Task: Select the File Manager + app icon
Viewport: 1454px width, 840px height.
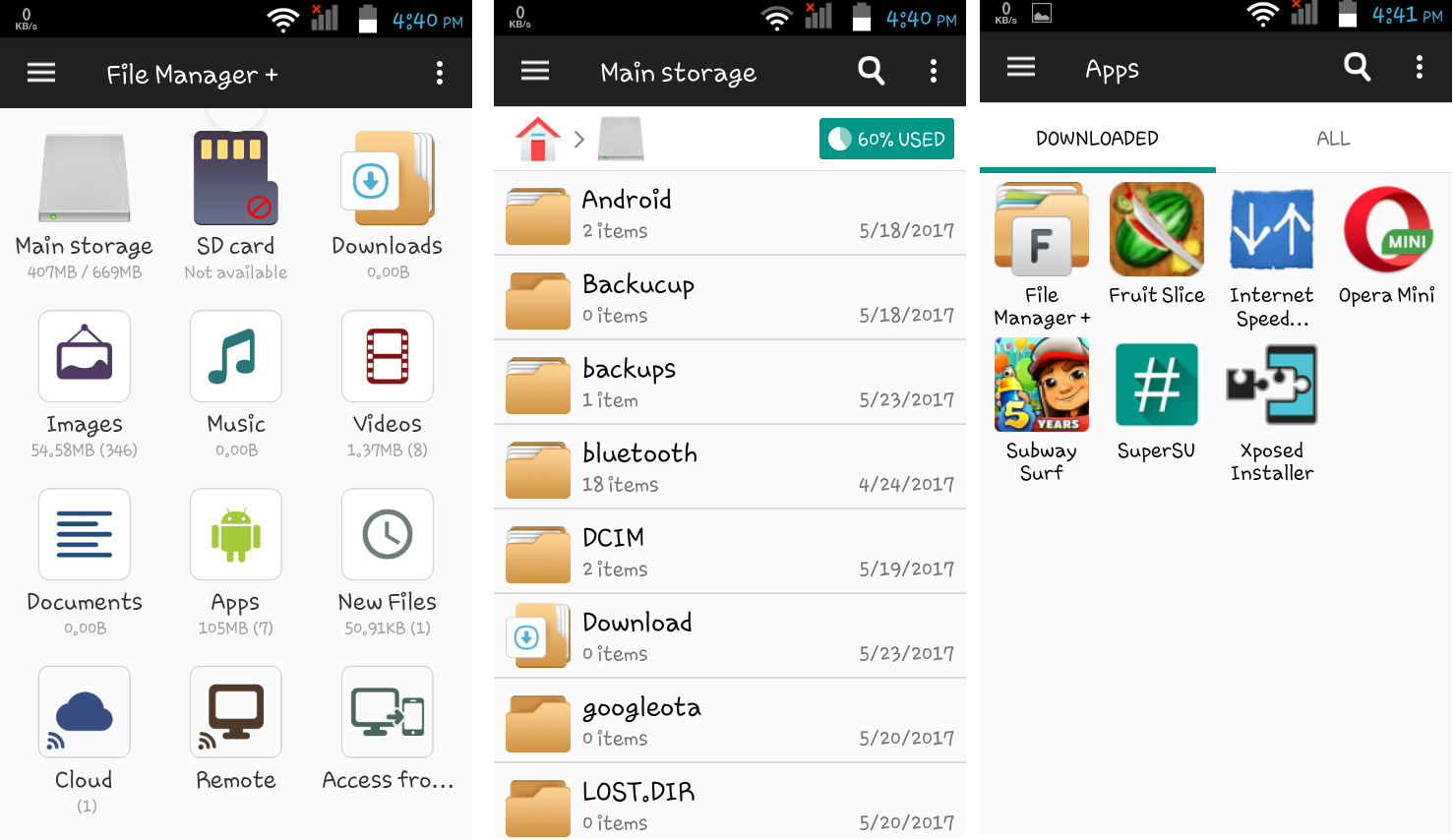Action: [x=1042, y=229]
